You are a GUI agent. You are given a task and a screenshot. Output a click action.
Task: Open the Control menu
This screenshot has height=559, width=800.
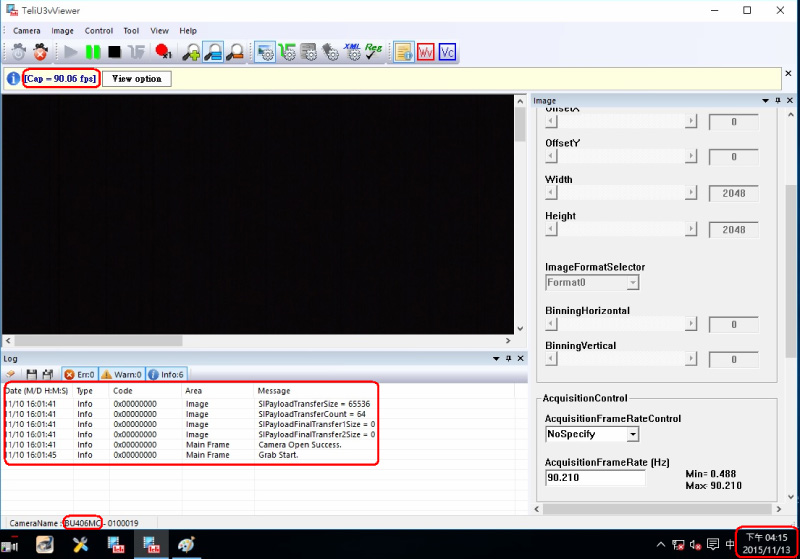98,31
